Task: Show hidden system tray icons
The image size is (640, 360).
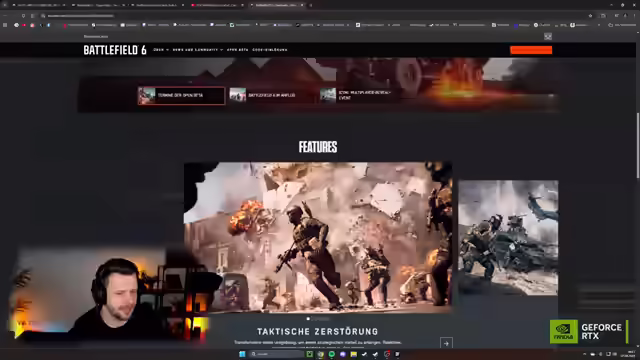Action: (x=584, y=354)
